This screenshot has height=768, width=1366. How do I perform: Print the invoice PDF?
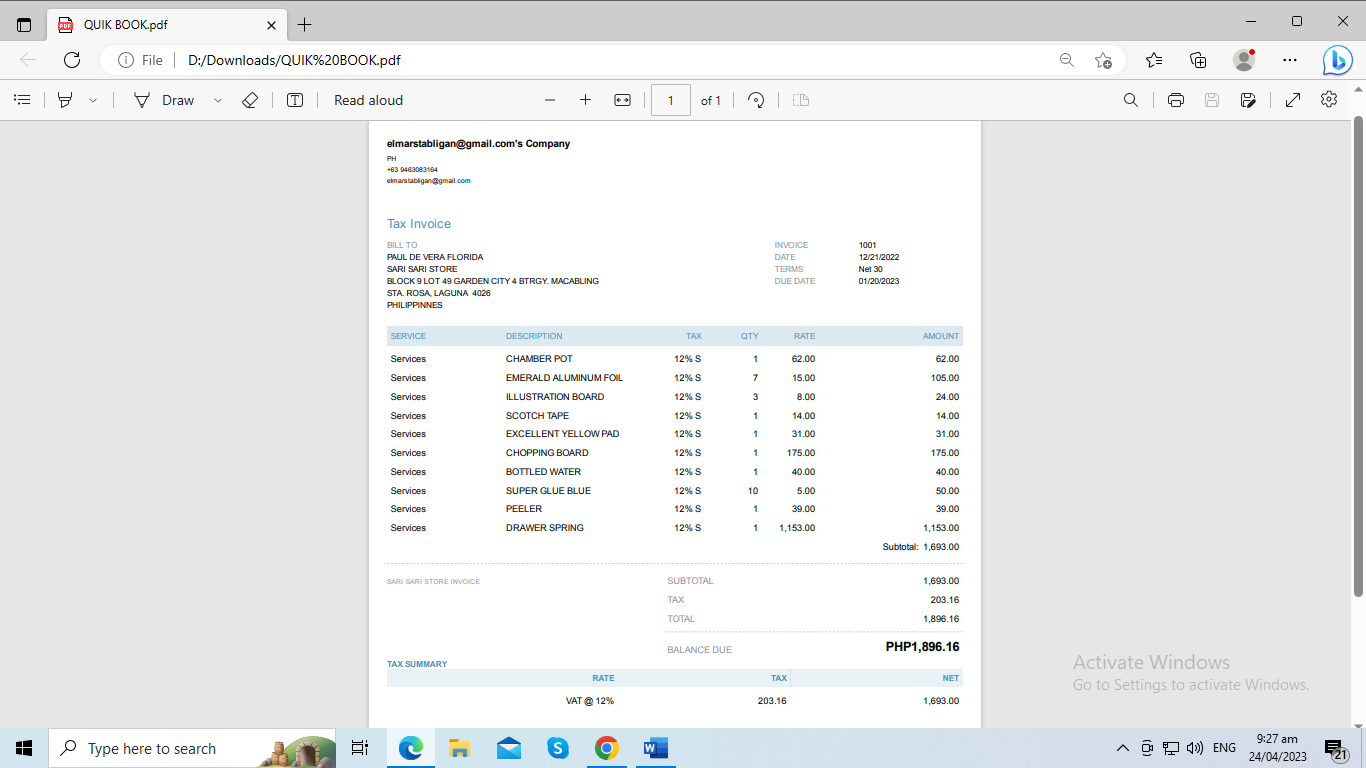coord(1176,100)
